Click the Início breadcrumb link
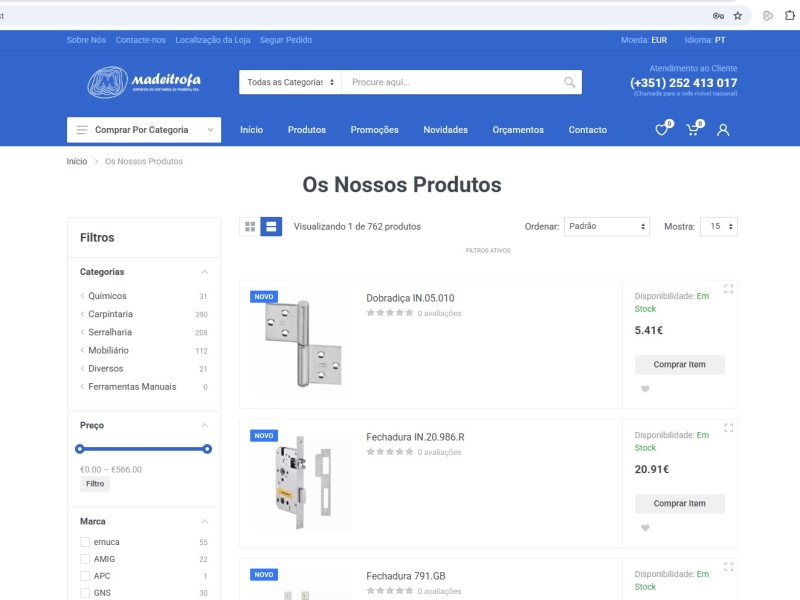 77,161
